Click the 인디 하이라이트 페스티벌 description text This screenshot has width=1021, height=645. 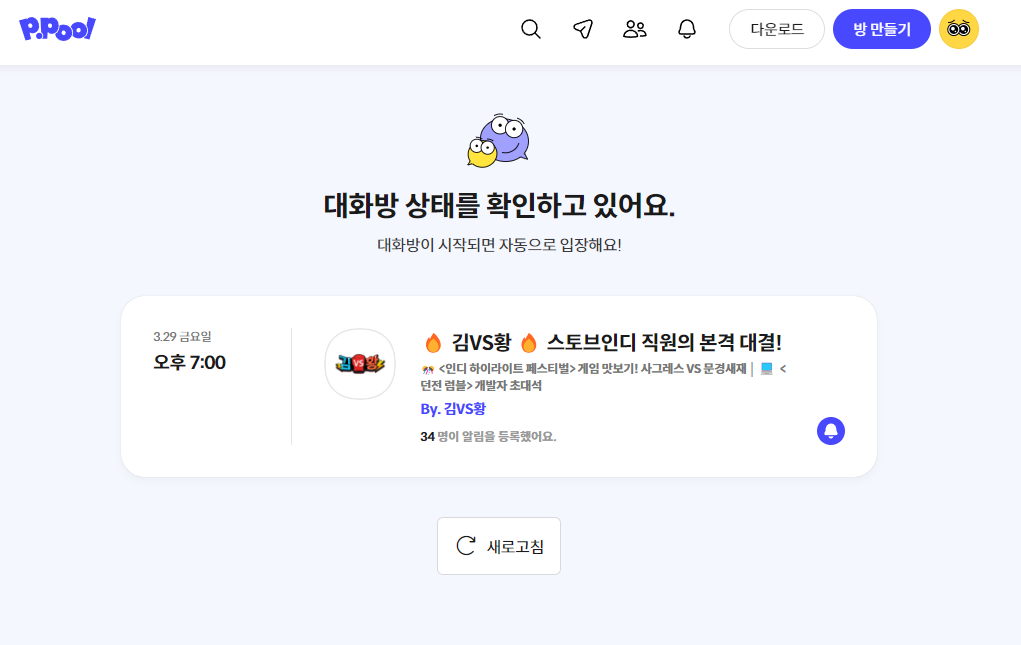point(603,377)
